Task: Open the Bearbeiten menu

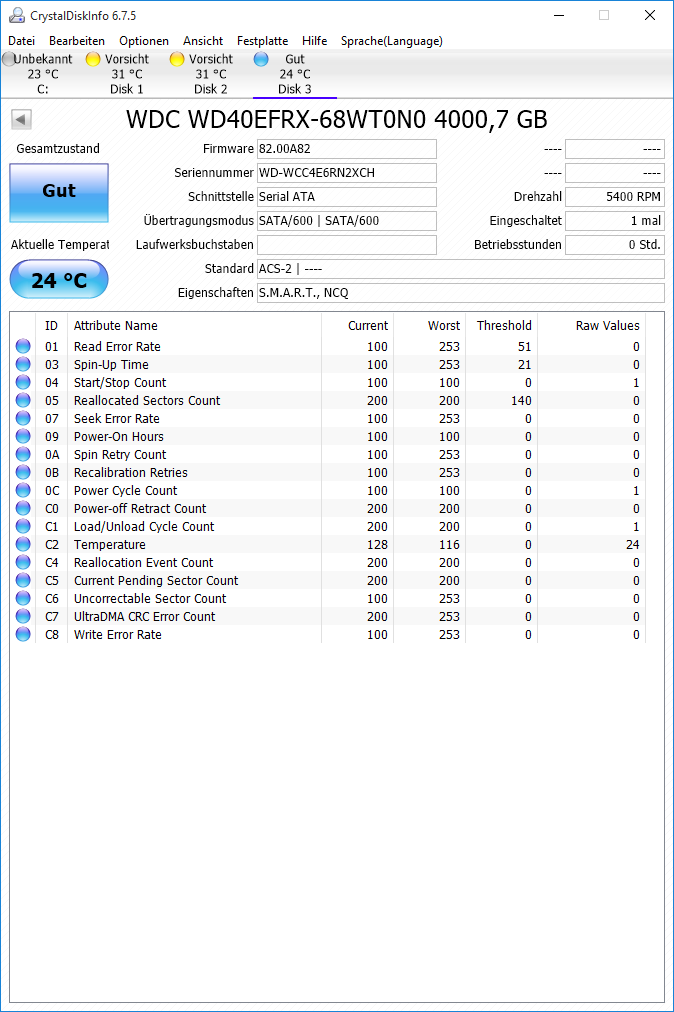Action: click(77, 41)
